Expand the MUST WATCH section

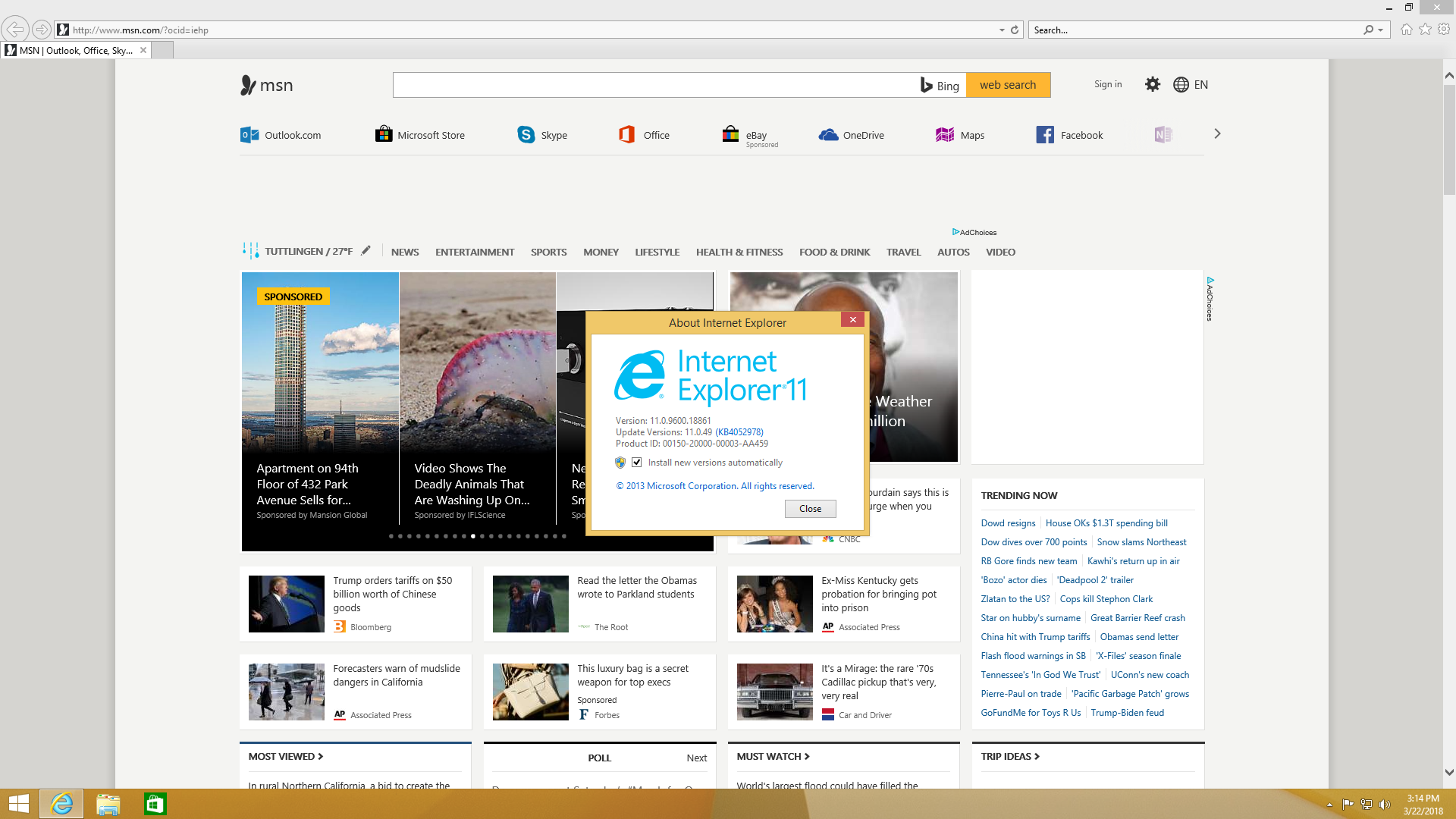(773, 756)
